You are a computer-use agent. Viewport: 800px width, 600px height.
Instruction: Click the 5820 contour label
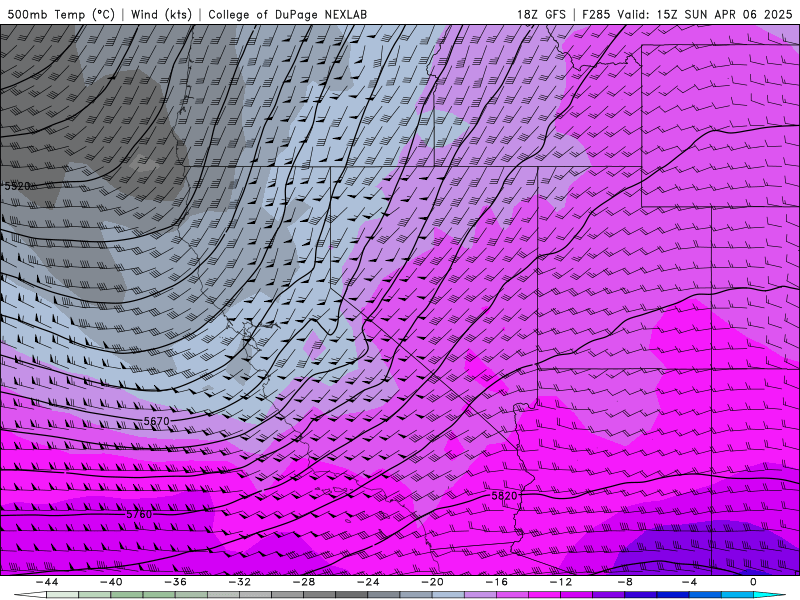click(x=504, y=495)
